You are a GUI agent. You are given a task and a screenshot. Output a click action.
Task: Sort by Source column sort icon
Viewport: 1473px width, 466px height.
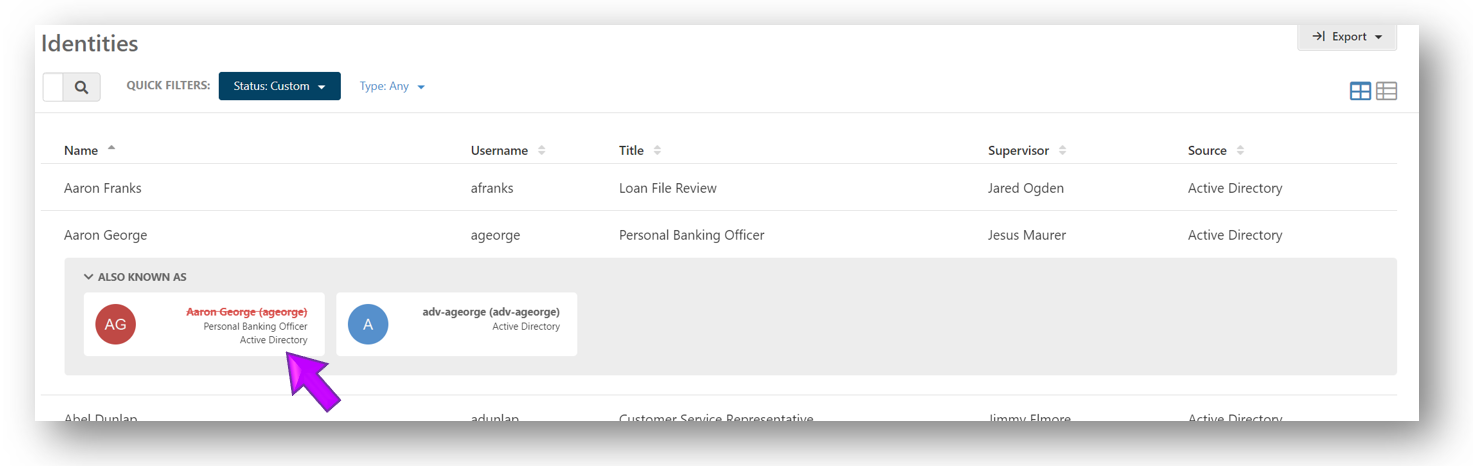pos(1240,151)
